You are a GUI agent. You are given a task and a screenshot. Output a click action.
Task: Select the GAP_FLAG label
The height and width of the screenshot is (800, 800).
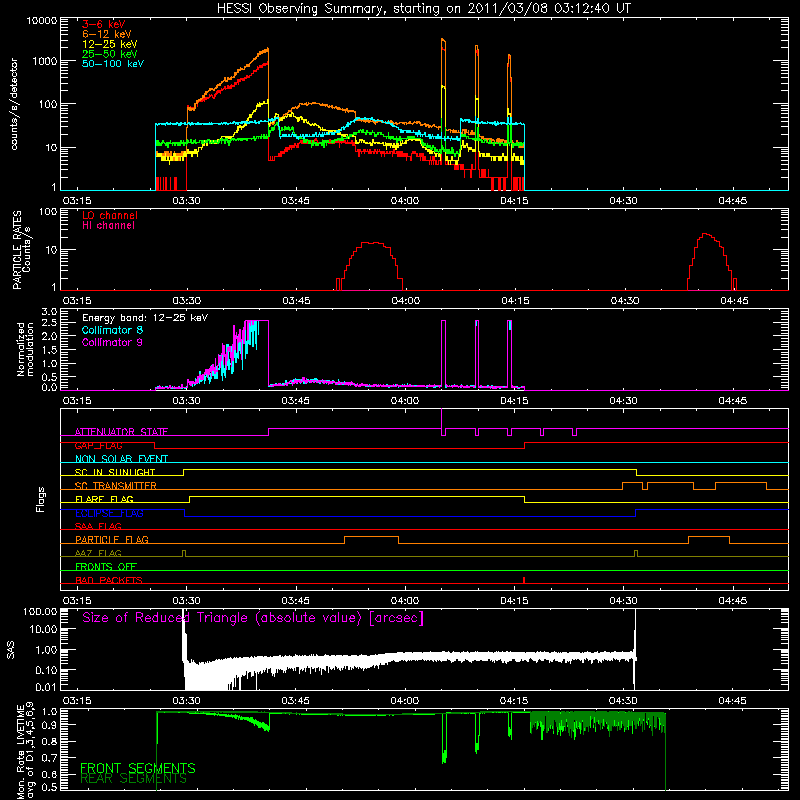98,445
